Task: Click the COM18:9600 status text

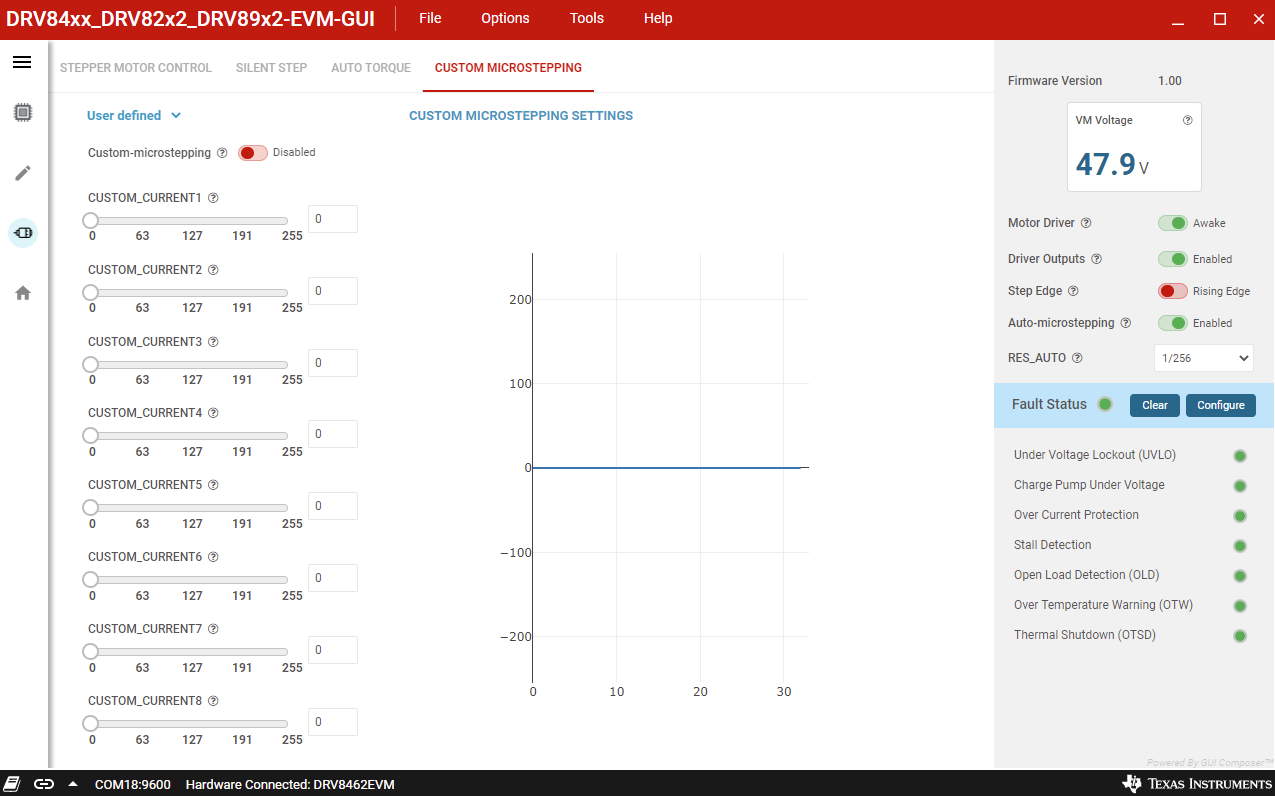Action: point(133,784)
